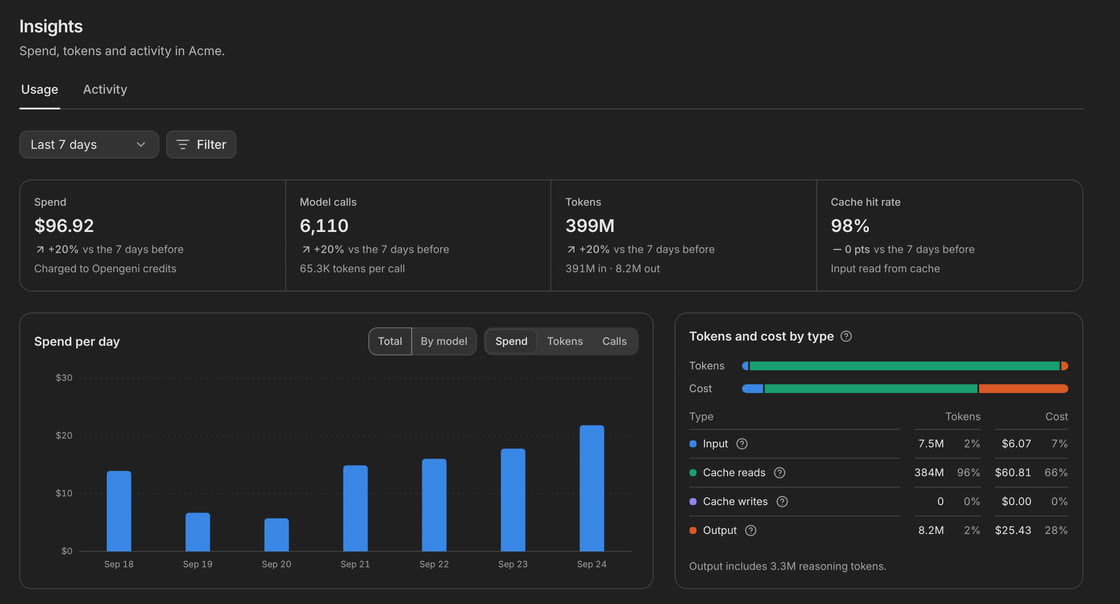Click the 399M tokens value
Image resolution: width=1120 pixels, height=604 pixels.
pos(590,226)
